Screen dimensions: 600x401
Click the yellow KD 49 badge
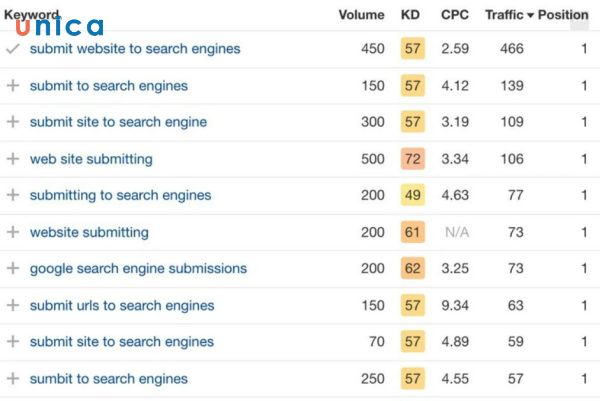pyautogui.click(x=412, y=195)
